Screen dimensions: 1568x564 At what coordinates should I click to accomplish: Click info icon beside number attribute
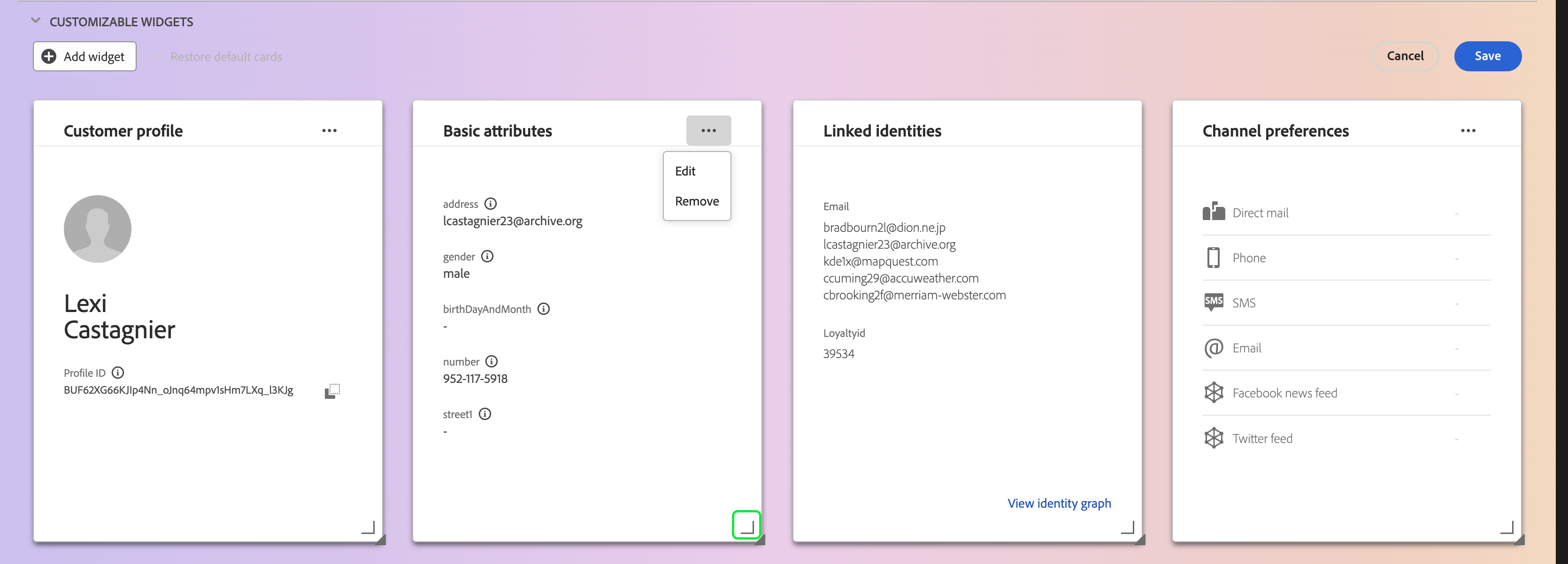[491, 361]
